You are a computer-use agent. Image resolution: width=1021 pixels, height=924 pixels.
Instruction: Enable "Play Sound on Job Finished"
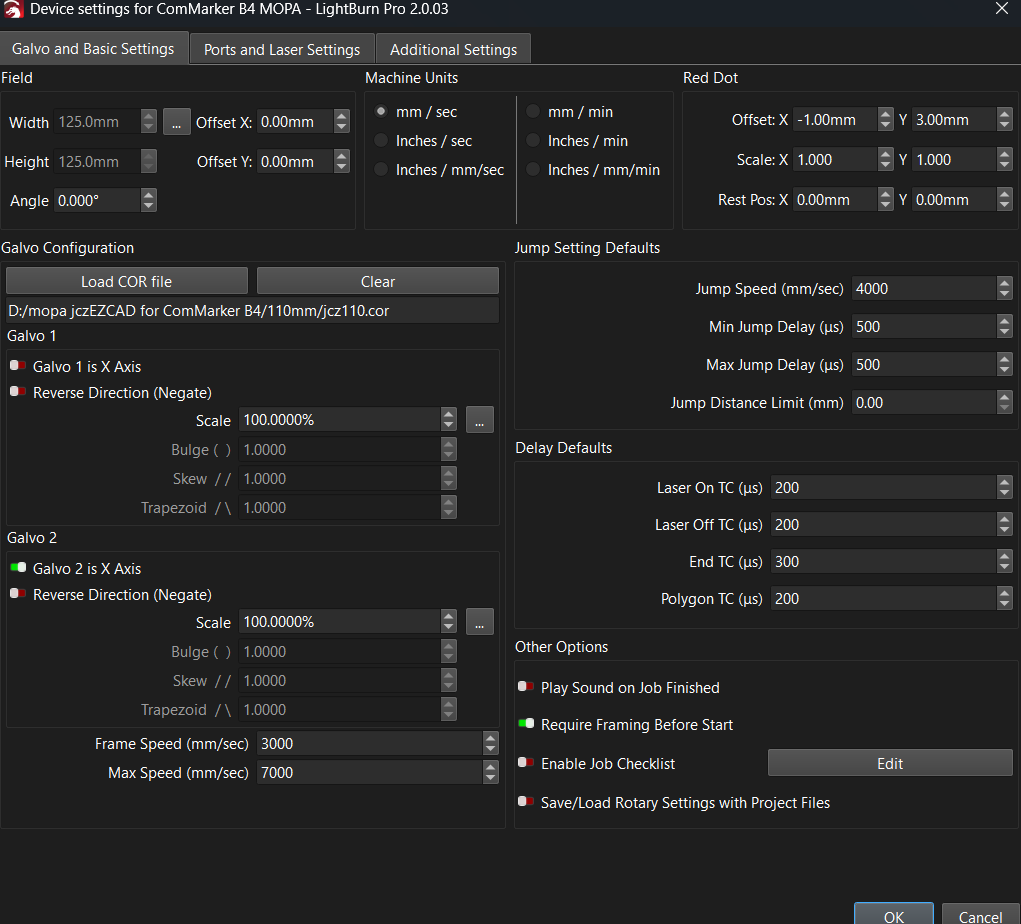pyautogui.click(x=526, y=687)
